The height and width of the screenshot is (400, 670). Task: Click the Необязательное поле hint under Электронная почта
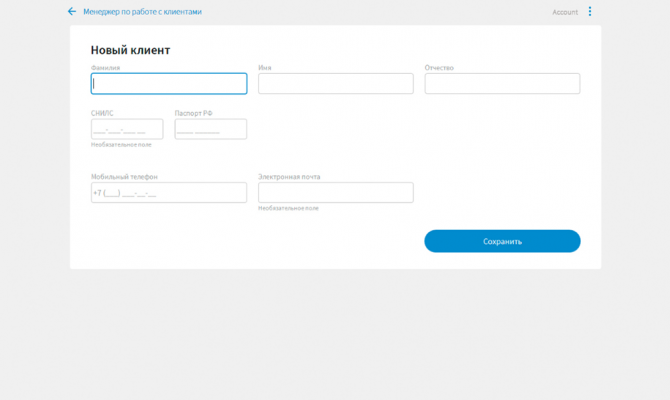click(288, 208)
